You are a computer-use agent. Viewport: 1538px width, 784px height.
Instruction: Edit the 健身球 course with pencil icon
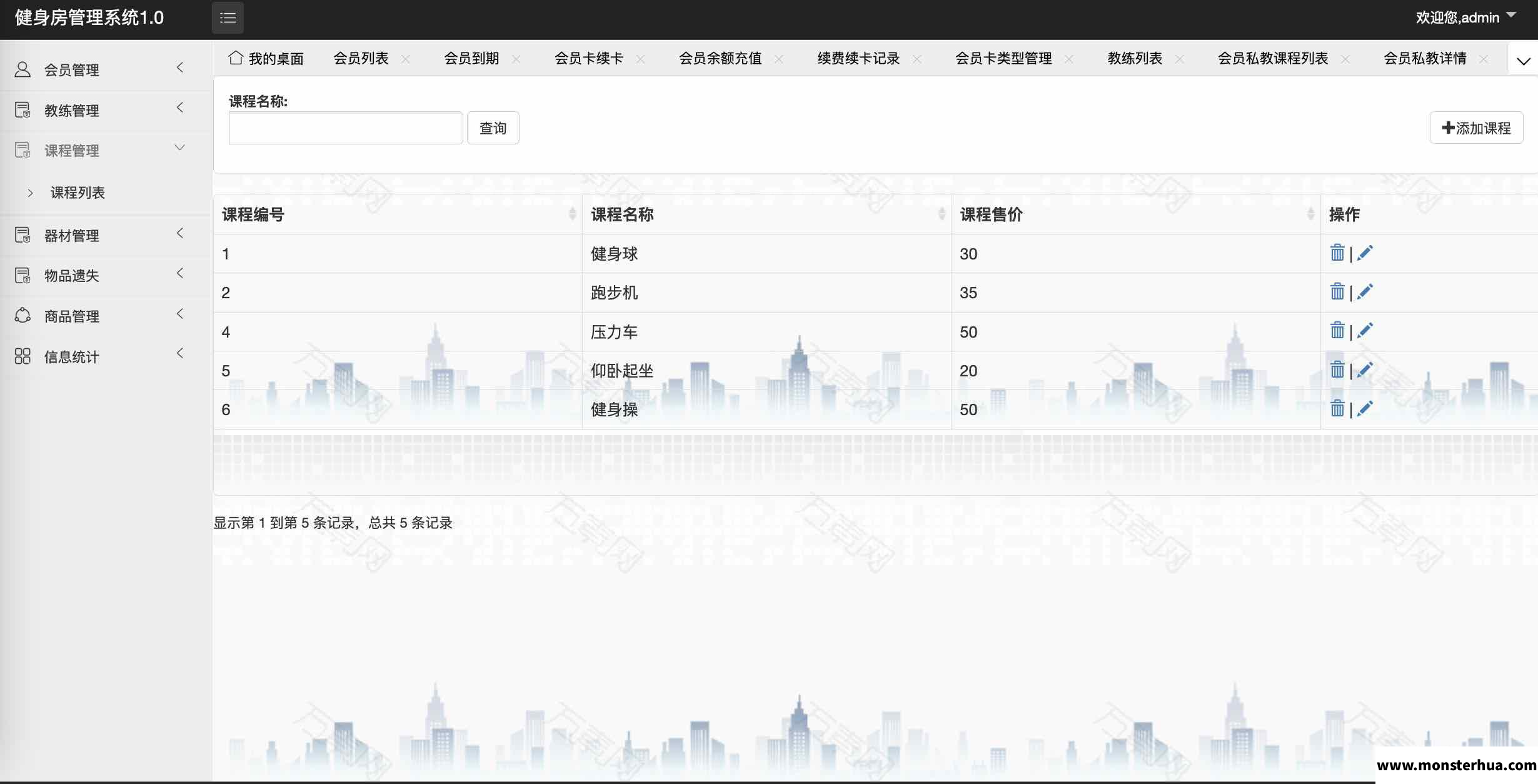coord(1365,253)
